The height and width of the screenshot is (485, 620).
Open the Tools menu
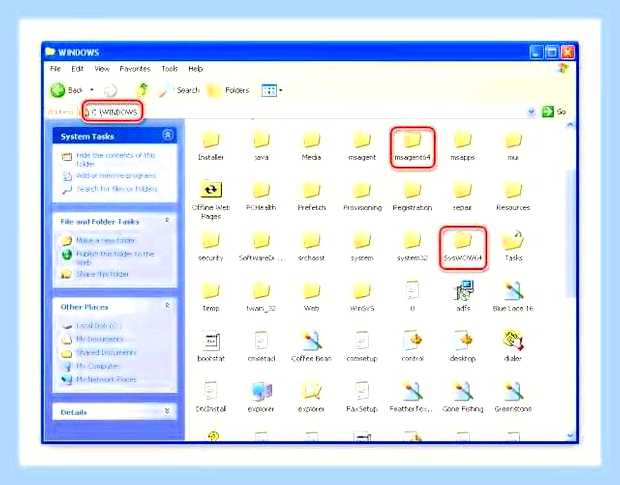169,69
